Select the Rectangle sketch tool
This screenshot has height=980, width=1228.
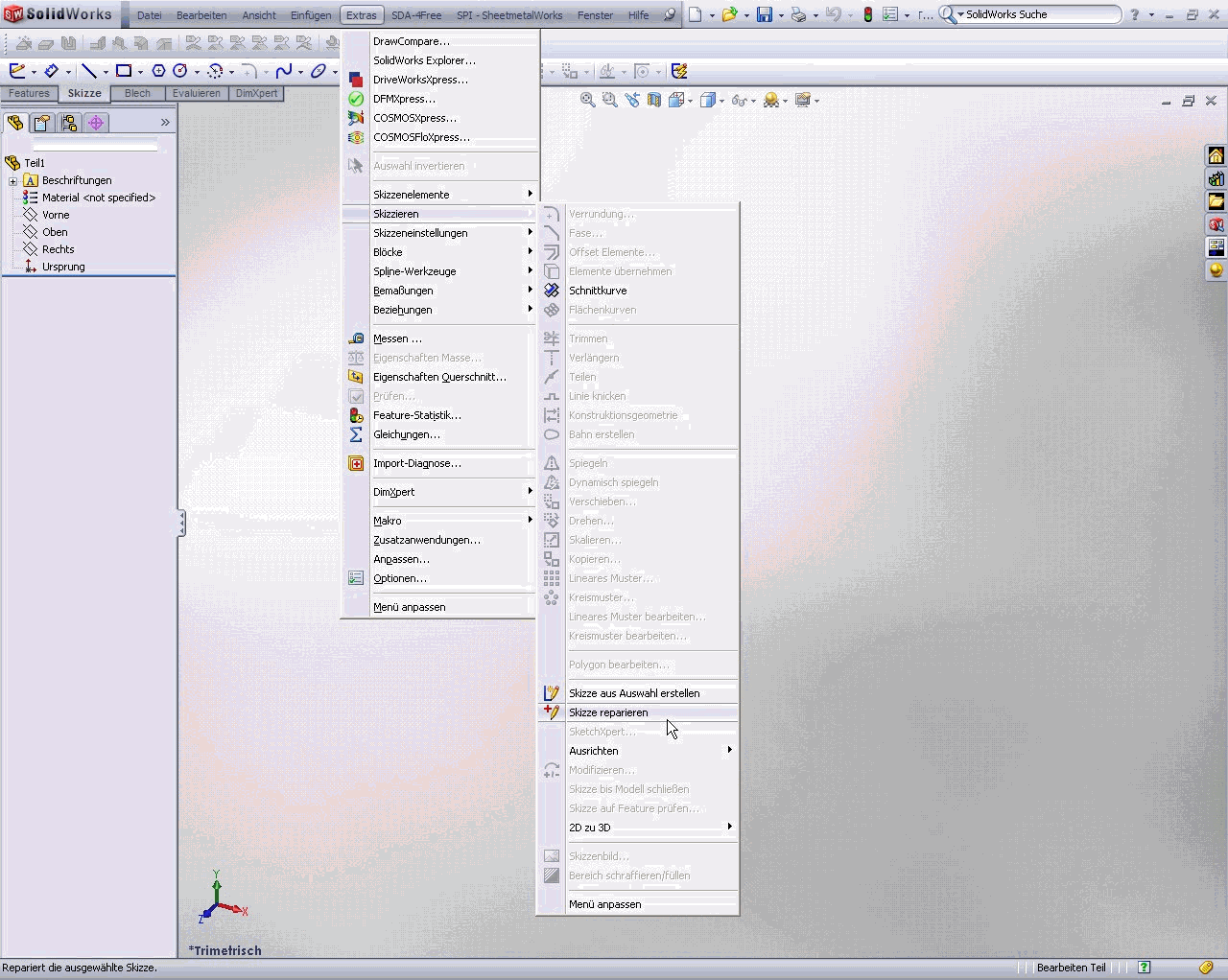[124, 71]
